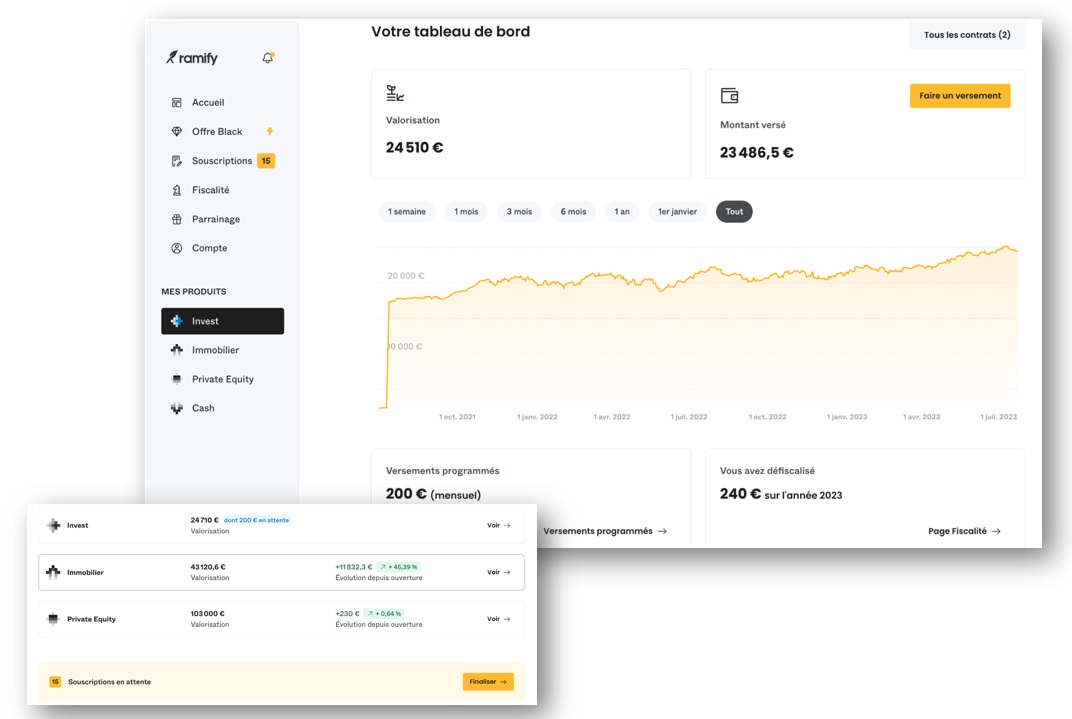Click the Valorisation plant chart icon

[x=395, y=94]
